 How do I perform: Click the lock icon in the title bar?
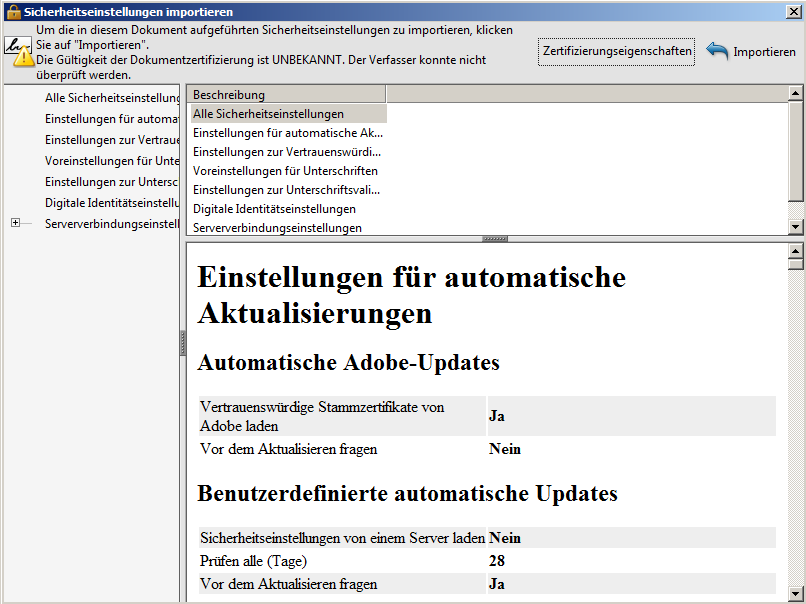tap(12, 11)
